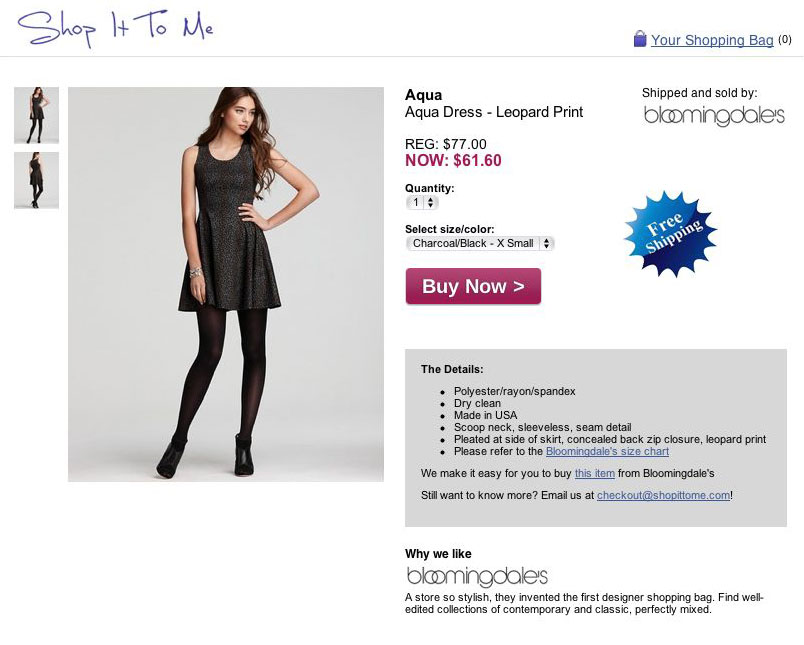Click the Aqua Dress - Leopard Print title
804x645 pixels.
tap(493, 112)
